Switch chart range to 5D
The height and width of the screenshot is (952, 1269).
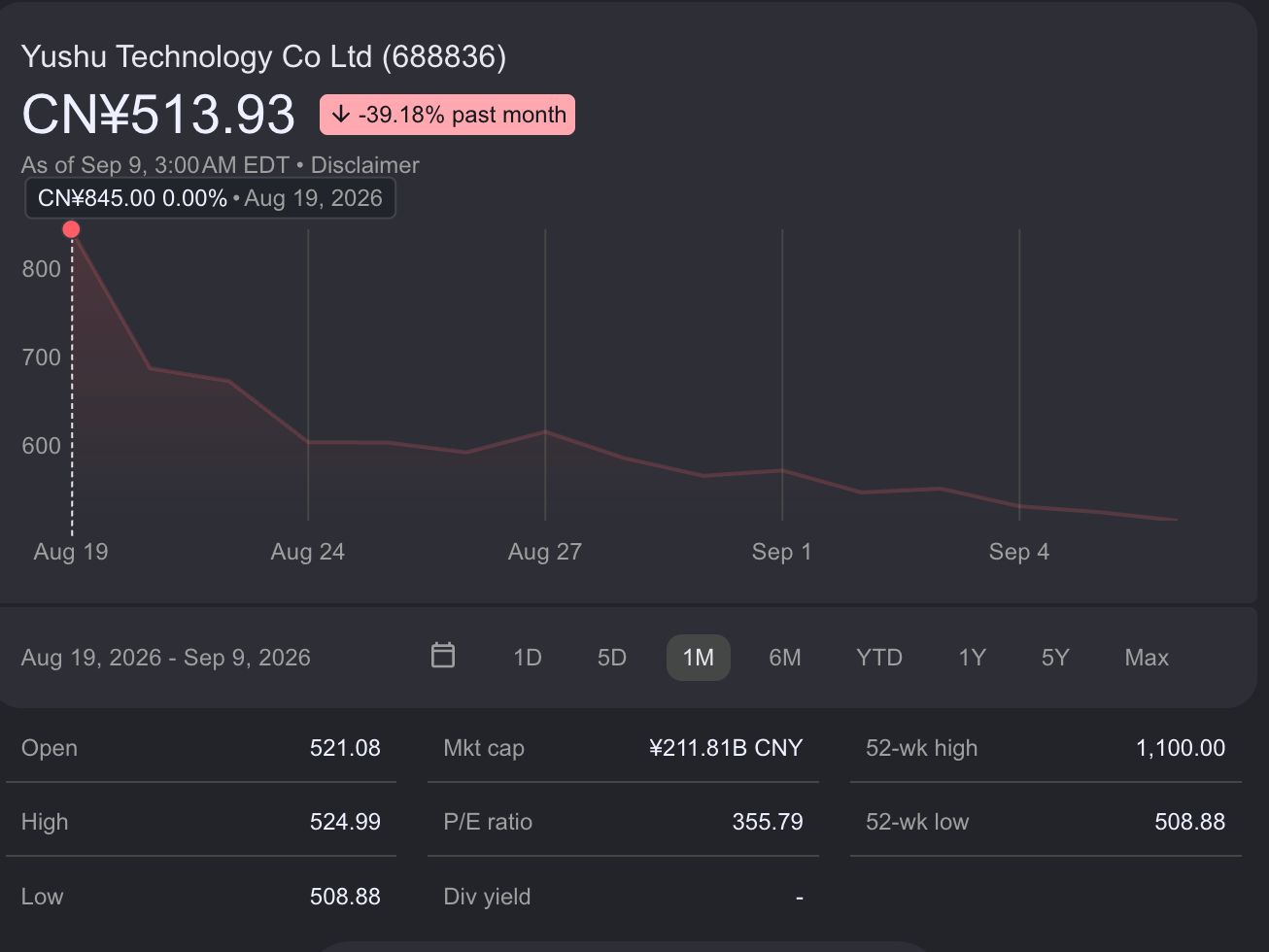pyautogui.click(x=612, y=658)
